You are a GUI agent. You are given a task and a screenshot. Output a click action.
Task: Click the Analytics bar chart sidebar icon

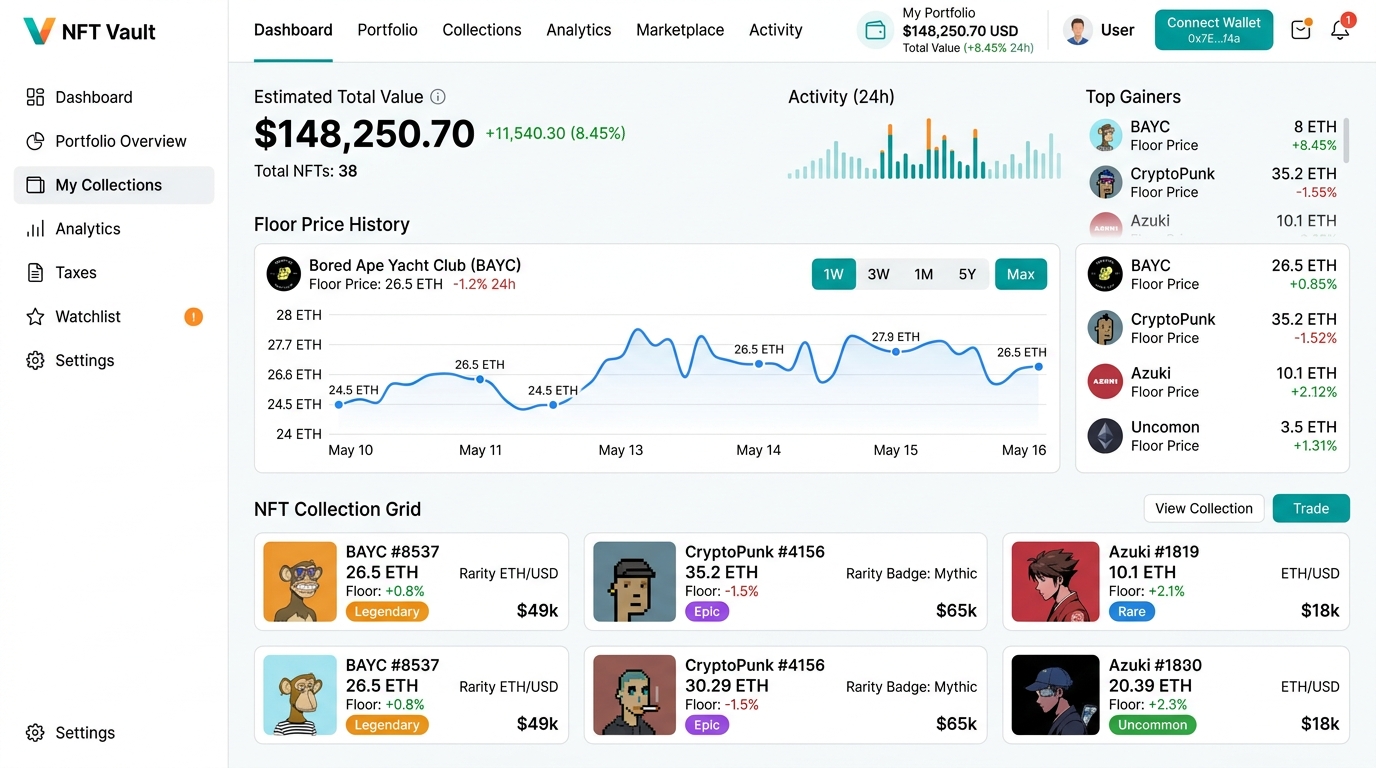35,229
